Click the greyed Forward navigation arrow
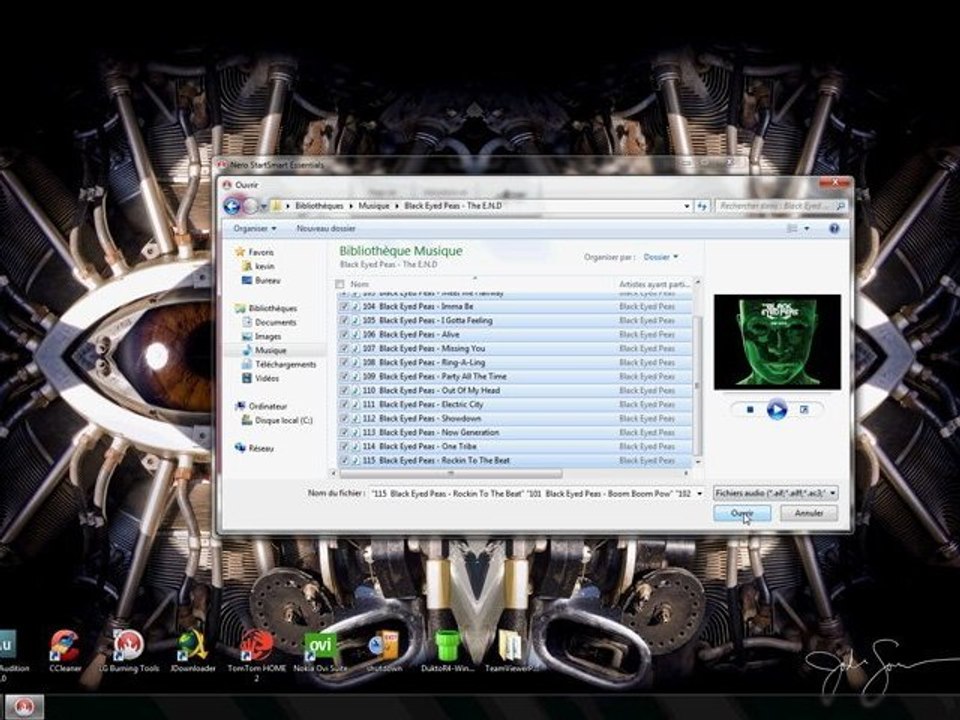Screen dimensions: 960x720 coord(250,206)
